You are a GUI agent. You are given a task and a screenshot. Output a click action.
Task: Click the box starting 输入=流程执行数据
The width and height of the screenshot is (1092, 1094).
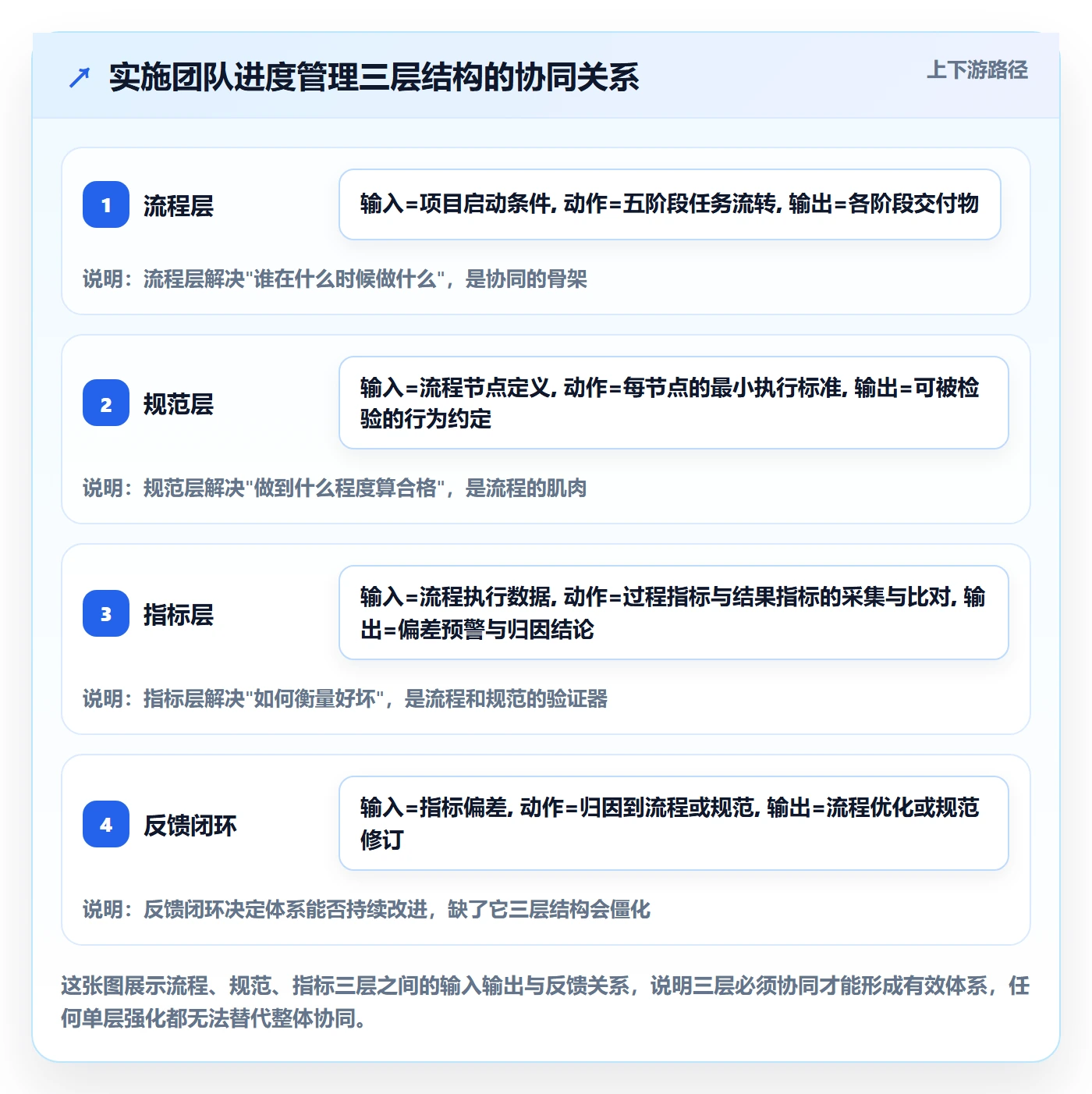tap(674, 613)
